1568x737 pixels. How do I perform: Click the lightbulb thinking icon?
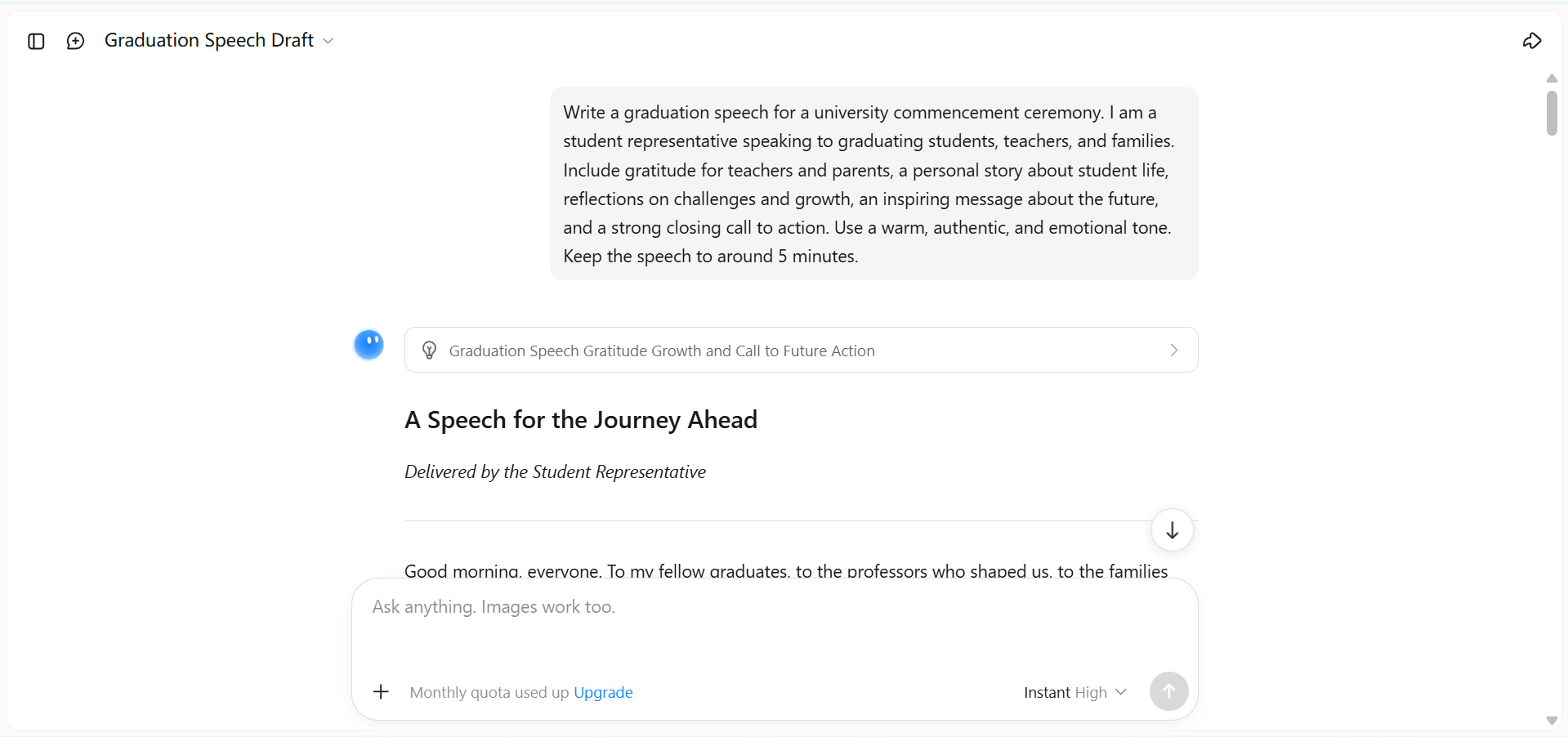[x=429, y=351]
